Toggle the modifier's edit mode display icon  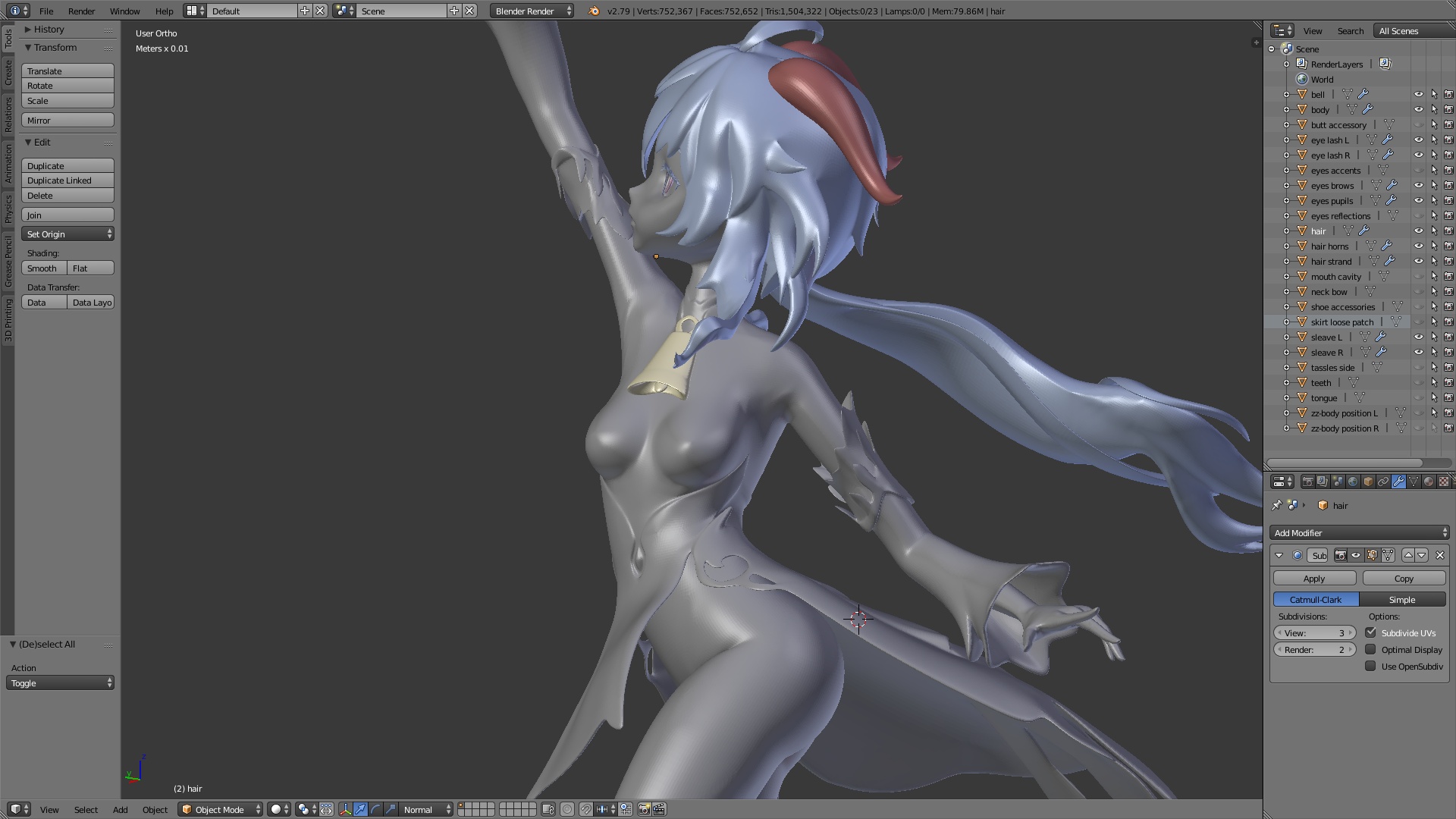[1372, 555]
